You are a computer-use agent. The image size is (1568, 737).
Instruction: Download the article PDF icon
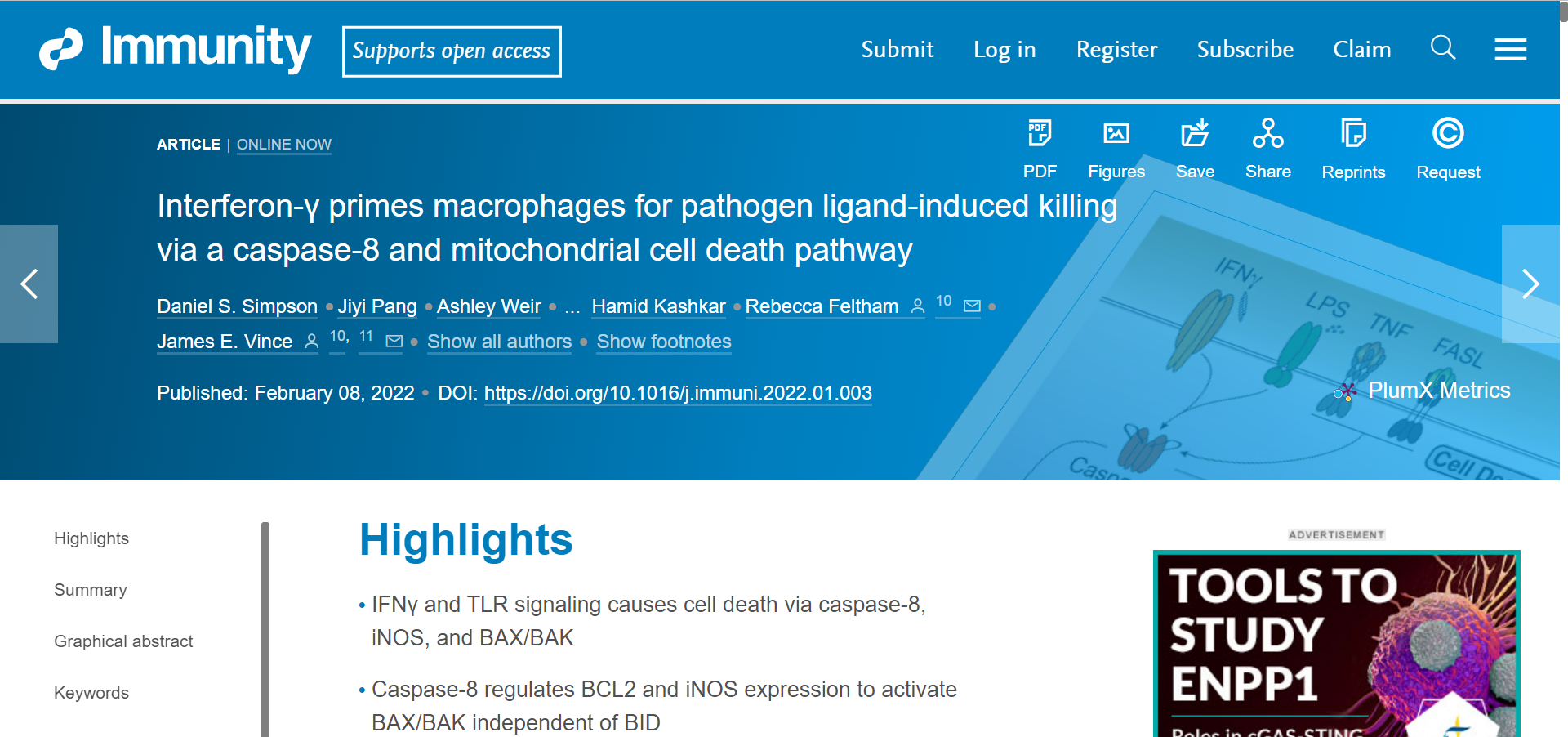(1040, 133)
